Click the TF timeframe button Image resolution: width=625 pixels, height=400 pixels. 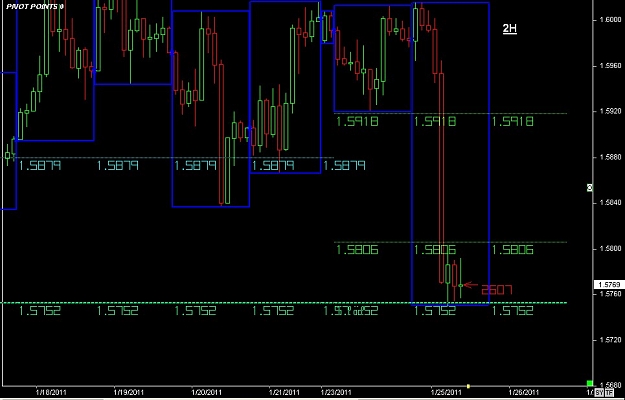608,392
